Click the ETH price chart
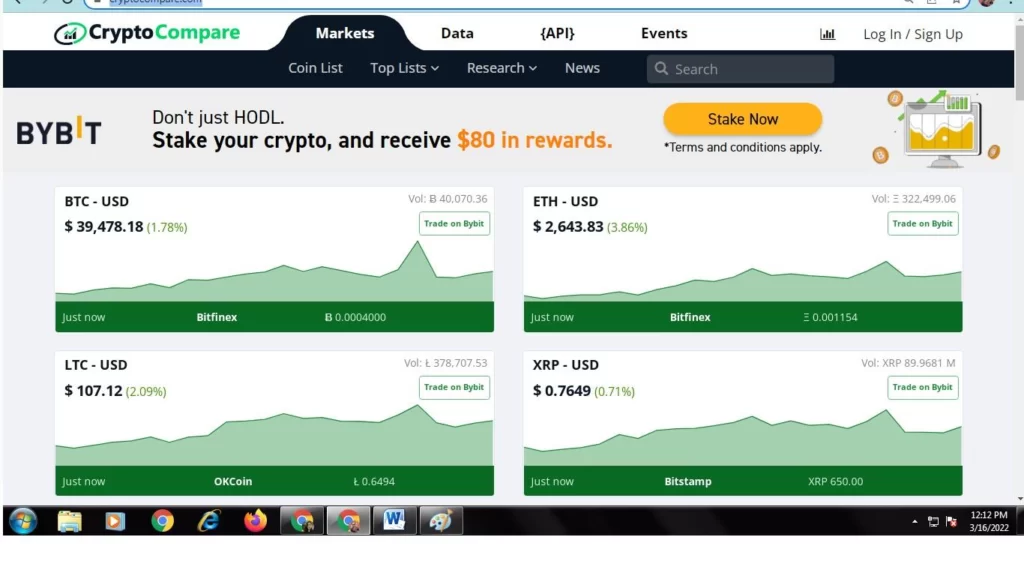The width and height of the screenshot is (1024, 576). pyautogui.click(x=743, y=281)
